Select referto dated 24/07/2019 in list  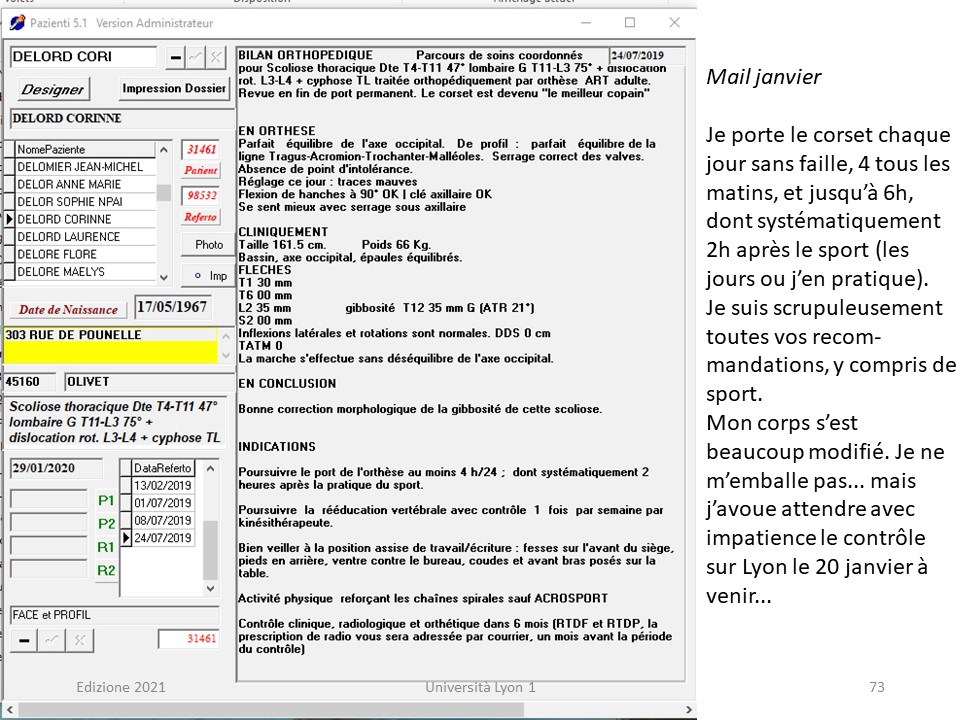[x=163, y=538]
